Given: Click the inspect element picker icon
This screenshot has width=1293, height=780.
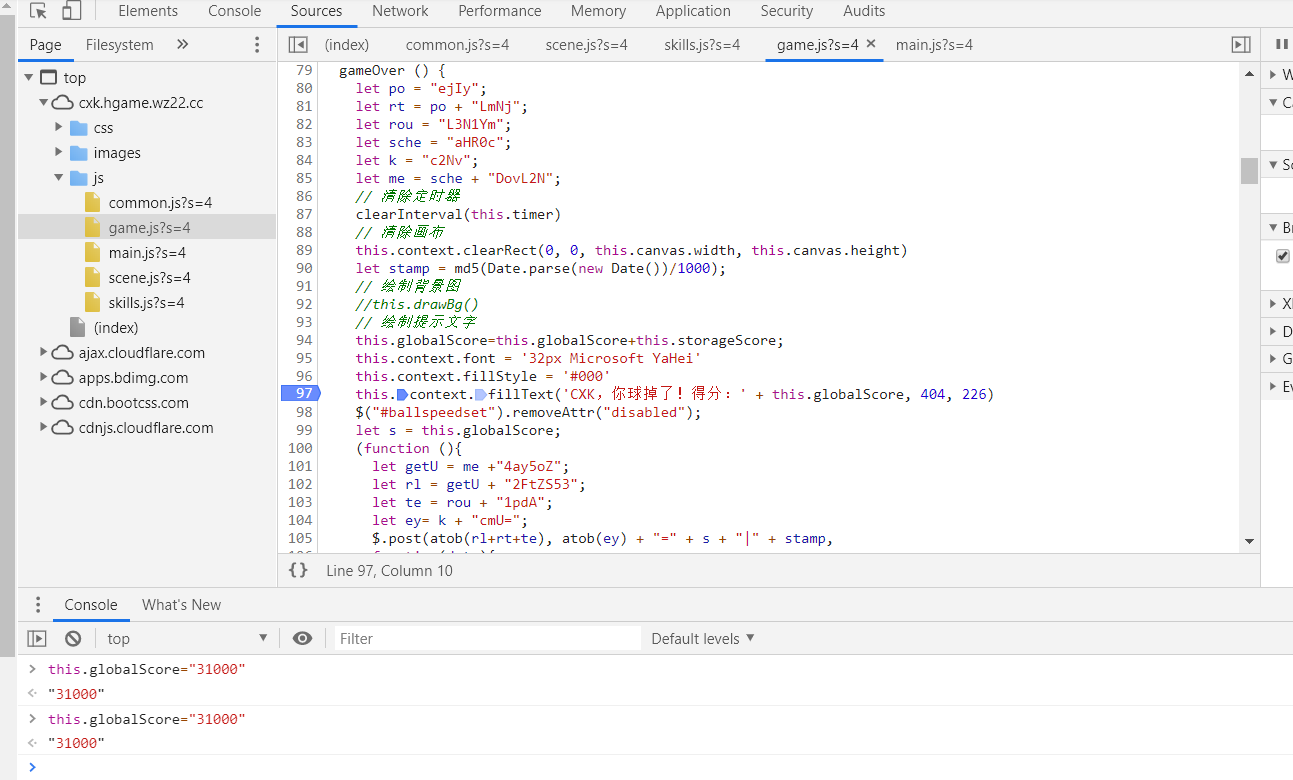Looking at the screenshot, I should pos(39,12).
